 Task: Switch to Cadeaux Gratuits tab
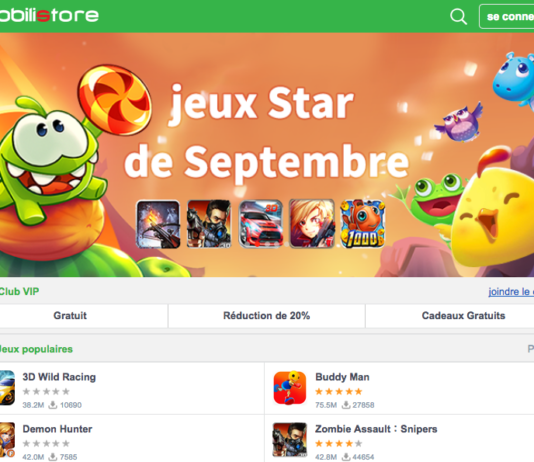coord(463,316)
